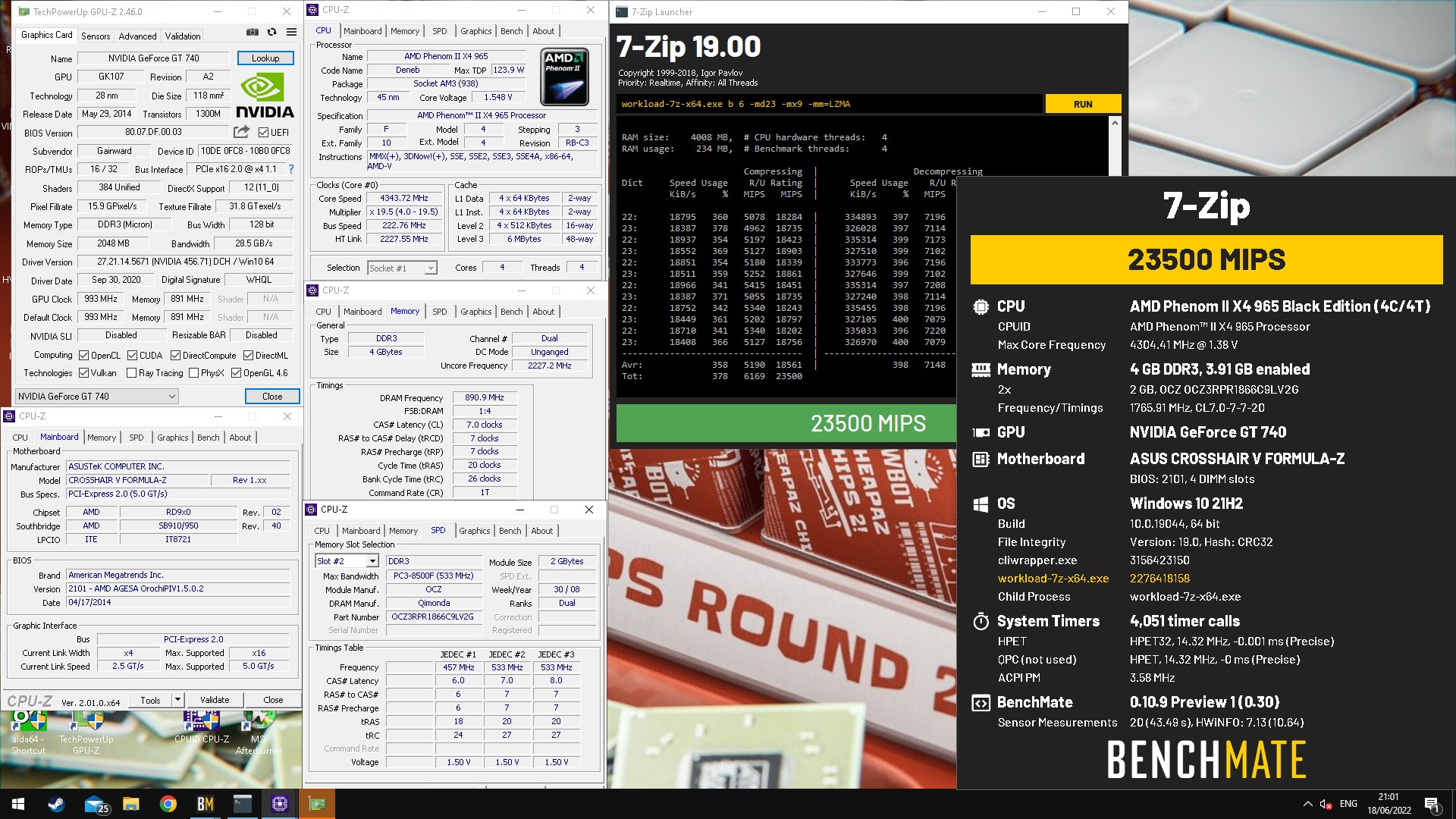1456x819 pixels.
Task: Expand the CPU-Z Tools dropdown arrow
Action: 178,700
